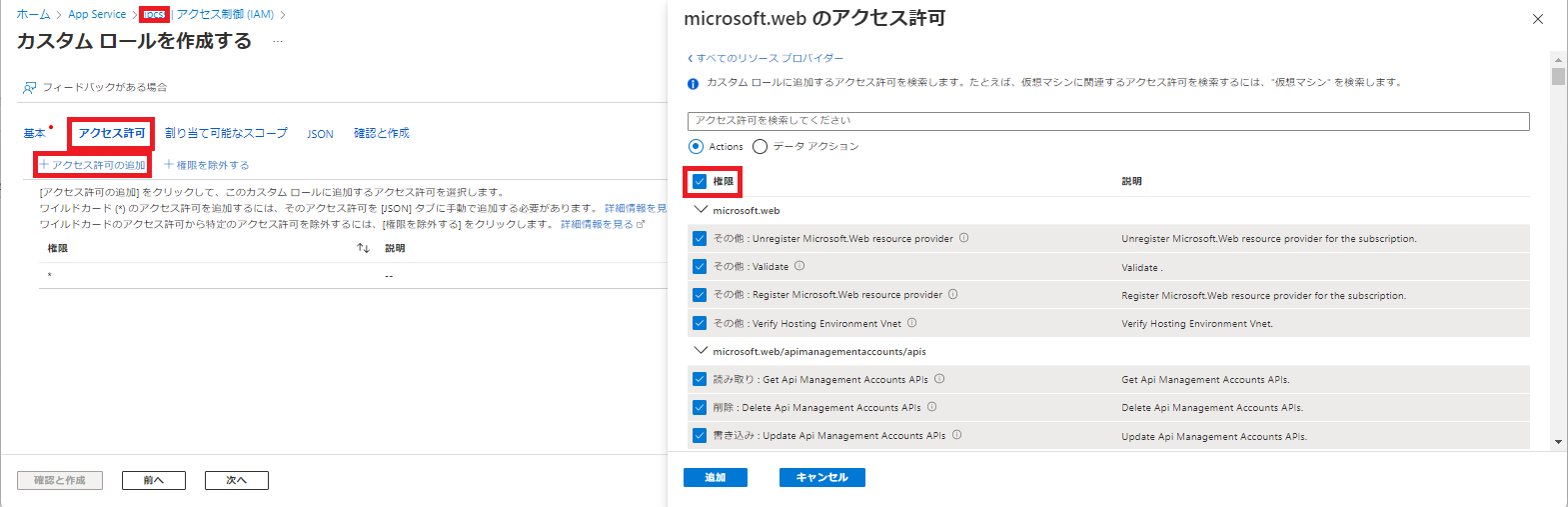This screenshot has height=507, width=1568.
Task: Show info for Update Api Management Accounts APIs
Action: 957,435
